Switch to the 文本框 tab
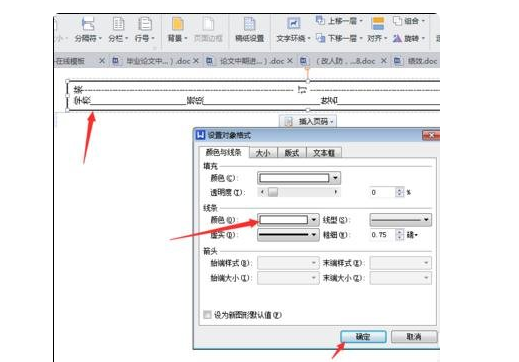The image size is (519, 362). coord(324,153)
